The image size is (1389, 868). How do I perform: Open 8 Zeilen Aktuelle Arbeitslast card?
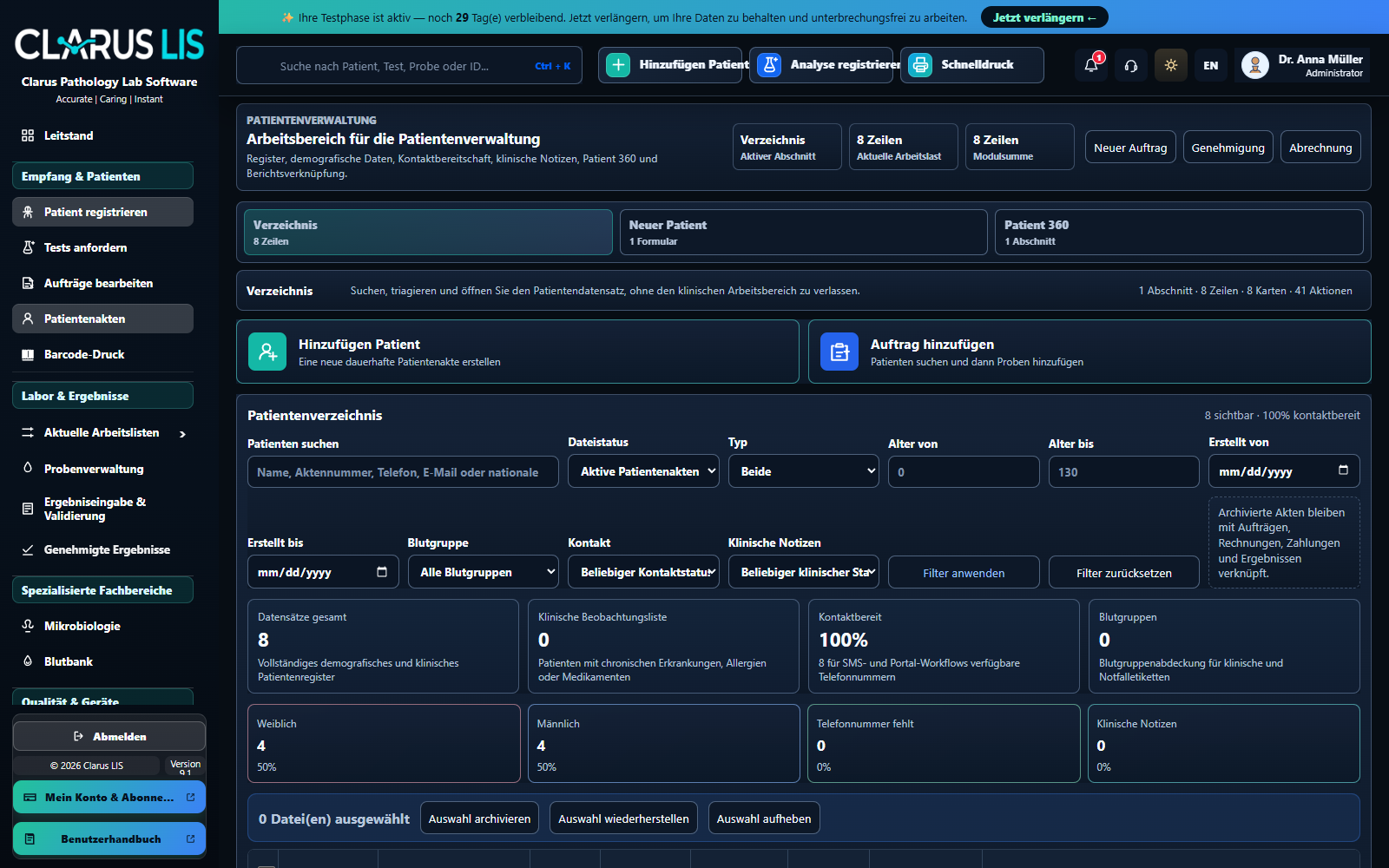pos(904,147)
